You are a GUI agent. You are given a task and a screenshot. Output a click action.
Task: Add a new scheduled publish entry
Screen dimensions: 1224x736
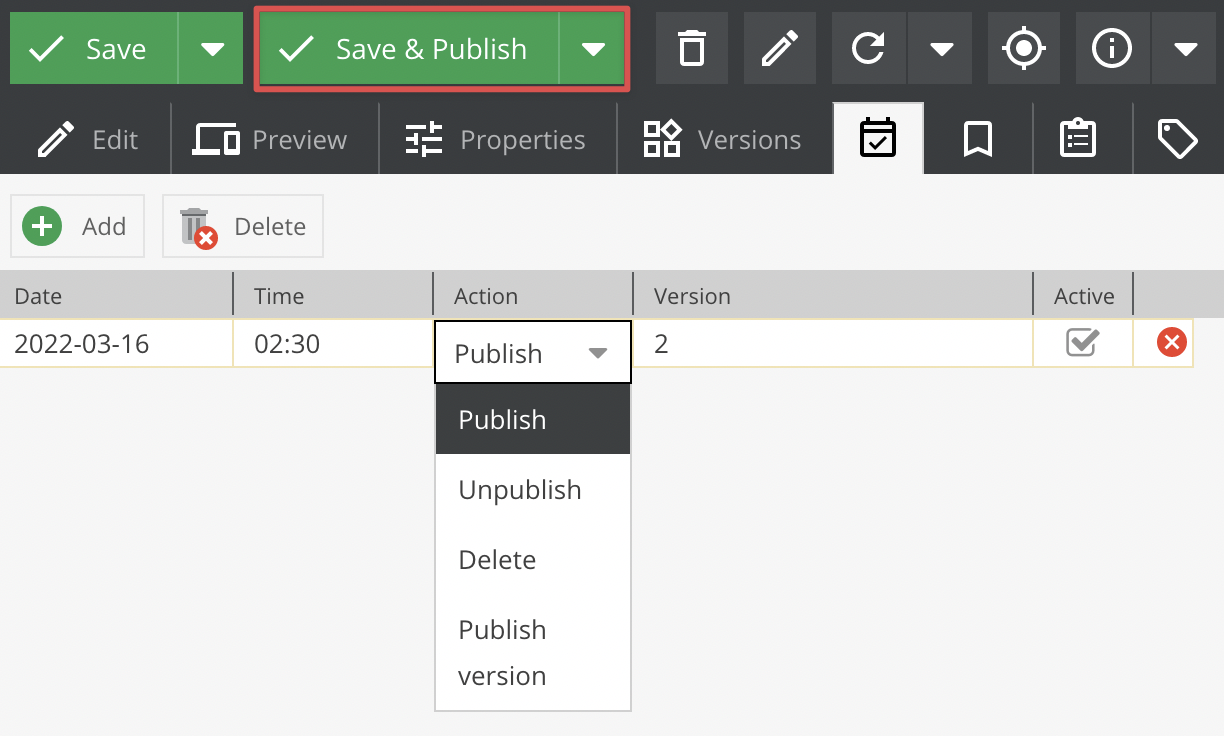click(x=77, y=225)
